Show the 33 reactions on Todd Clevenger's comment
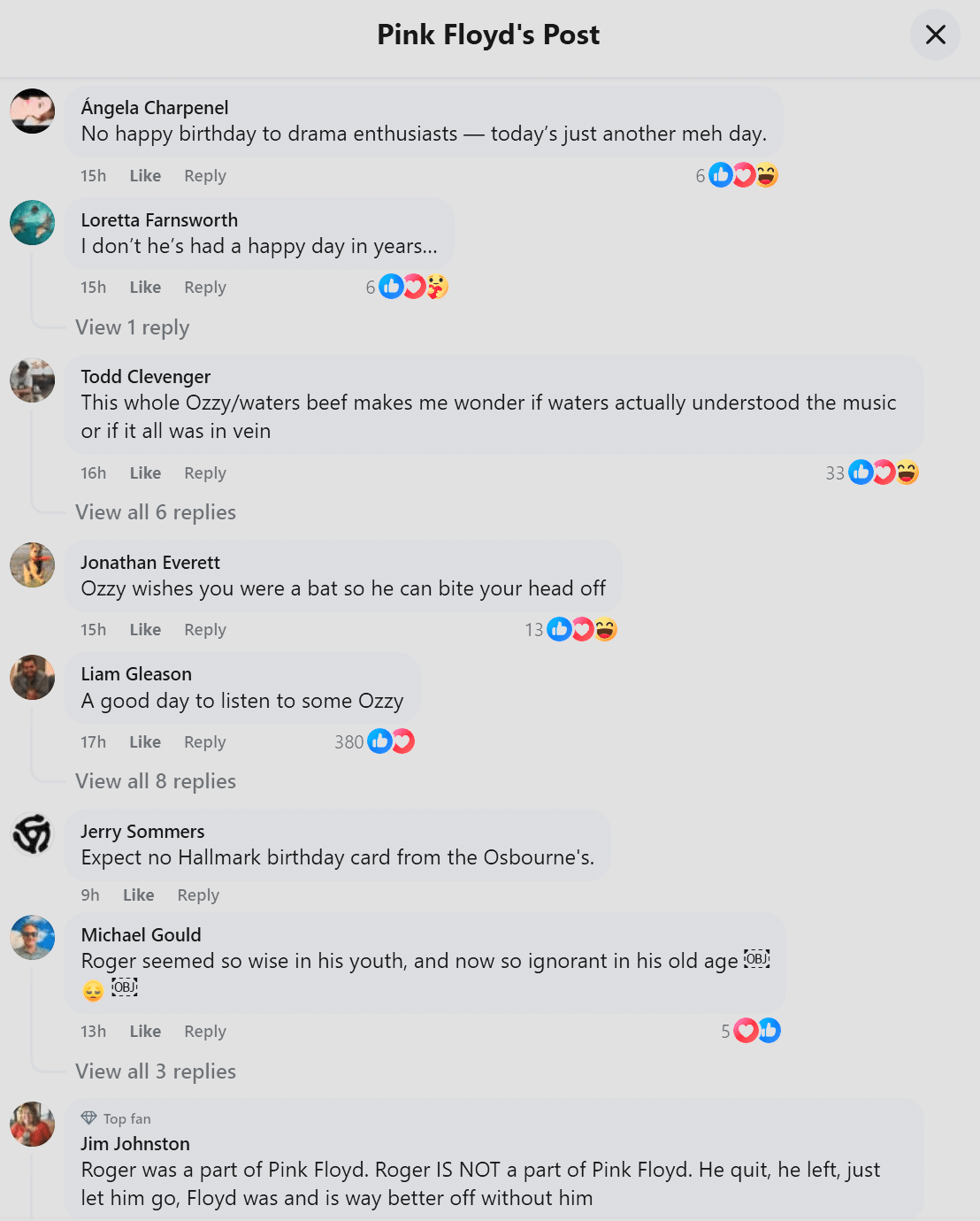 point(872,472)
